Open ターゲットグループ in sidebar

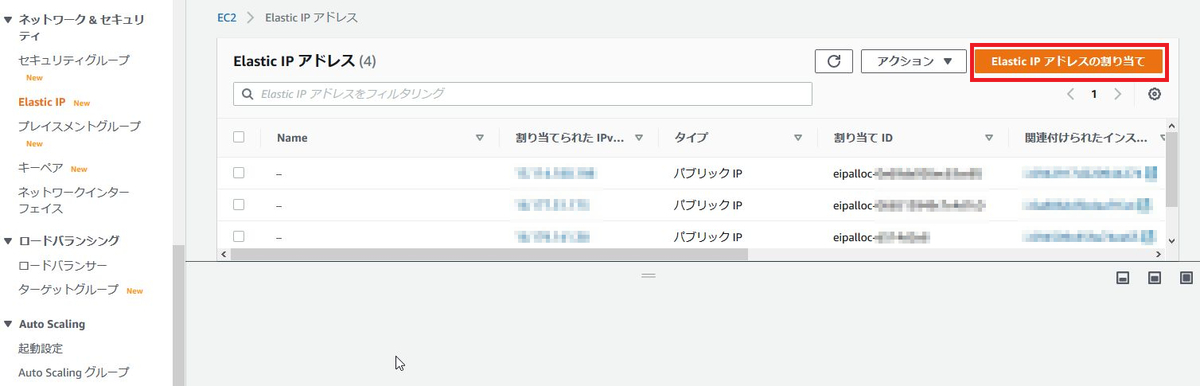click(x=68, y=290)
